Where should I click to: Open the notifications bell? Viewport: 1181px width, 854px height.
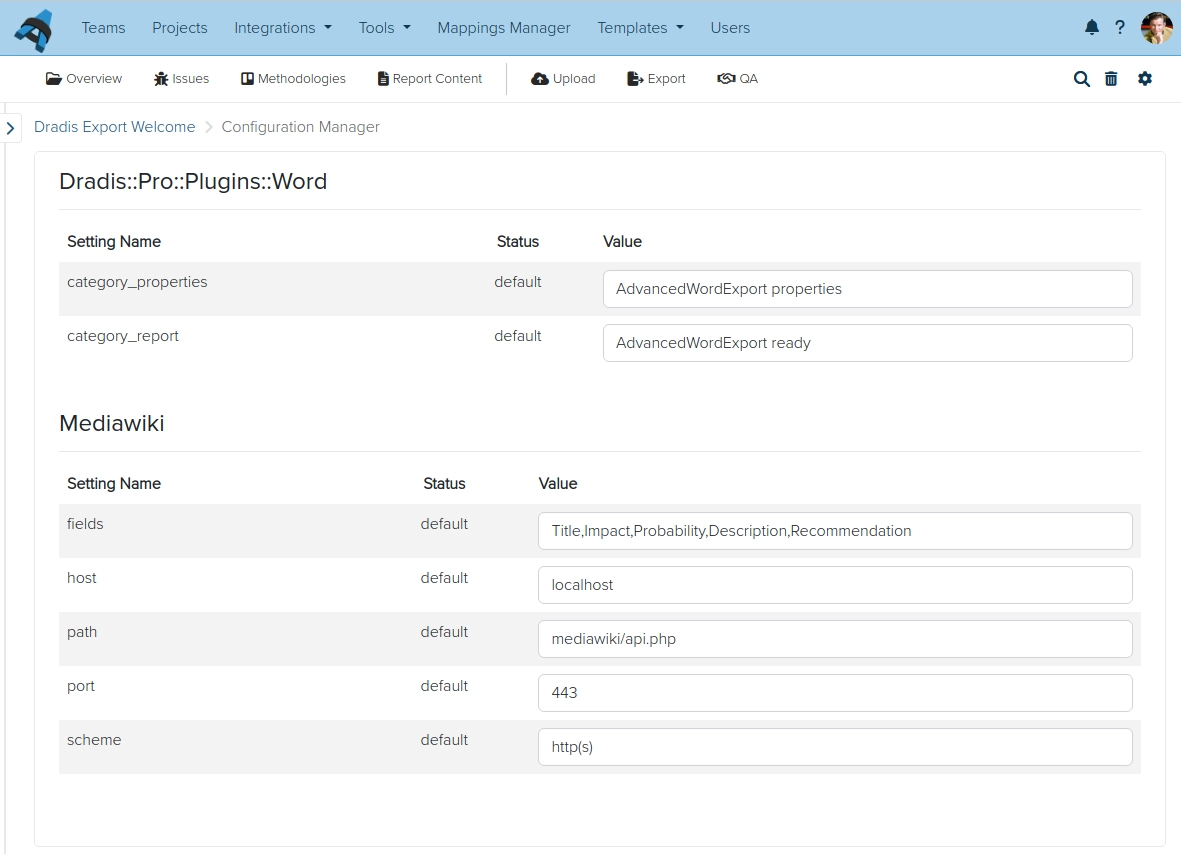click(x=1091, y=28)
